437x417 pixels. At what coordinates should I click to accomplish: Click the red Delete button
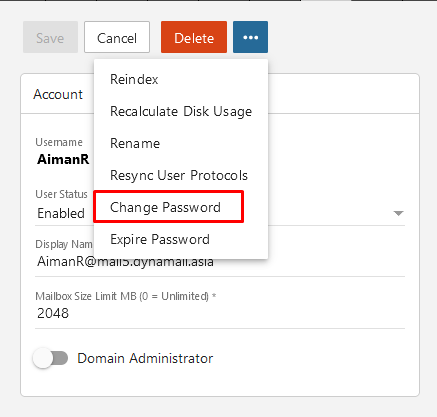tap(194, 37)
